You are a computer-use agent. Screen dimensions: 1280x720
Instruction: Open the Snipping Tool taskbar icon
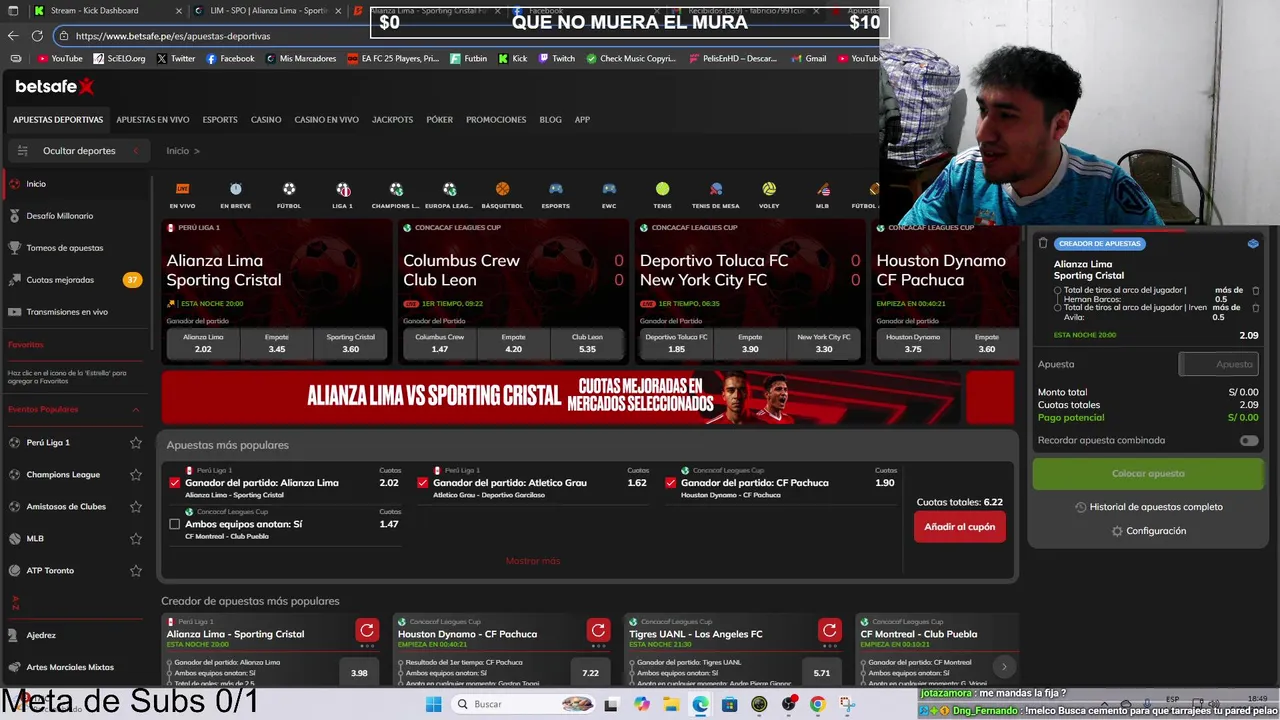pos(847,704)
